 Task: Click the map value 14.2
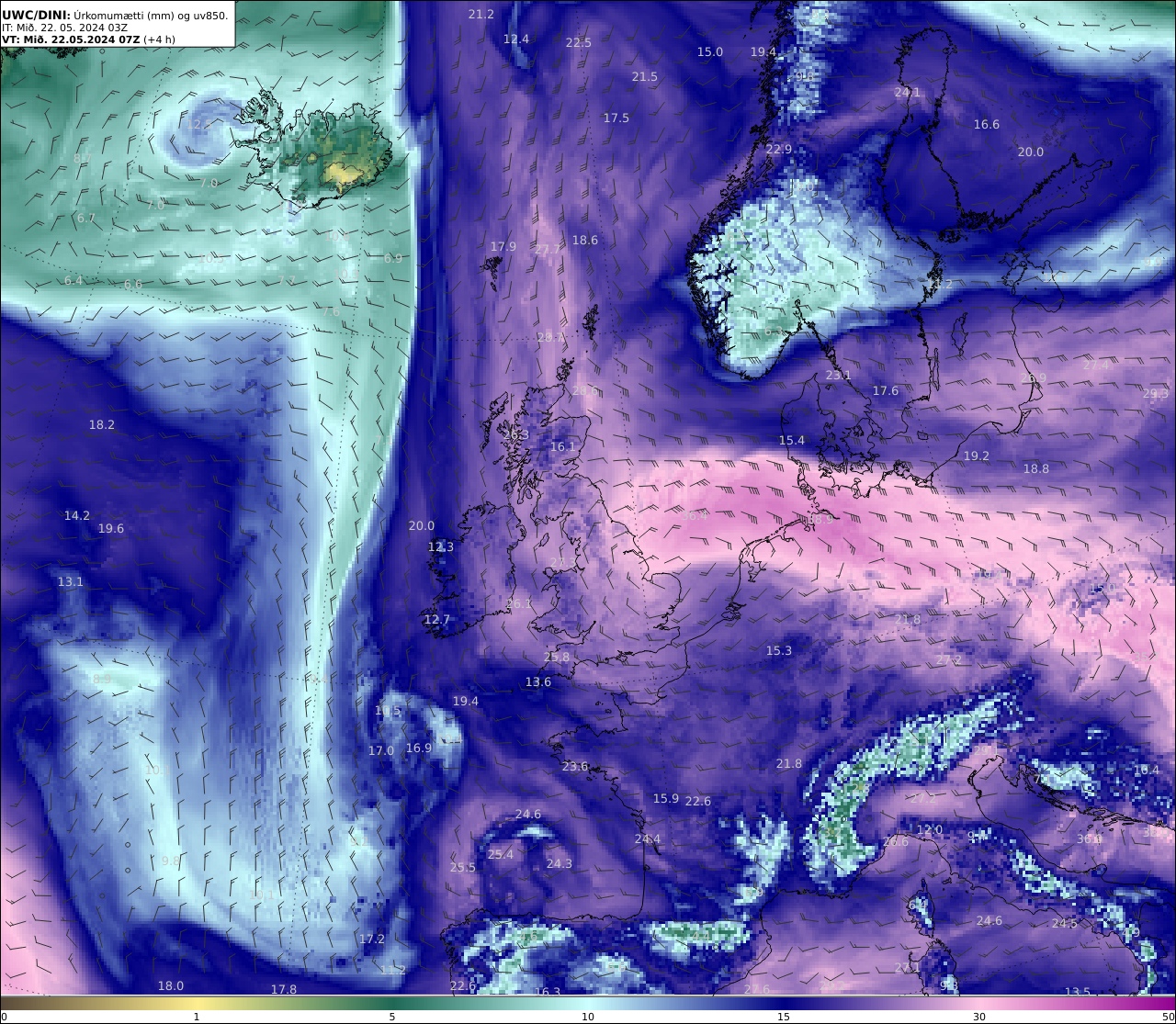[77, 515]
